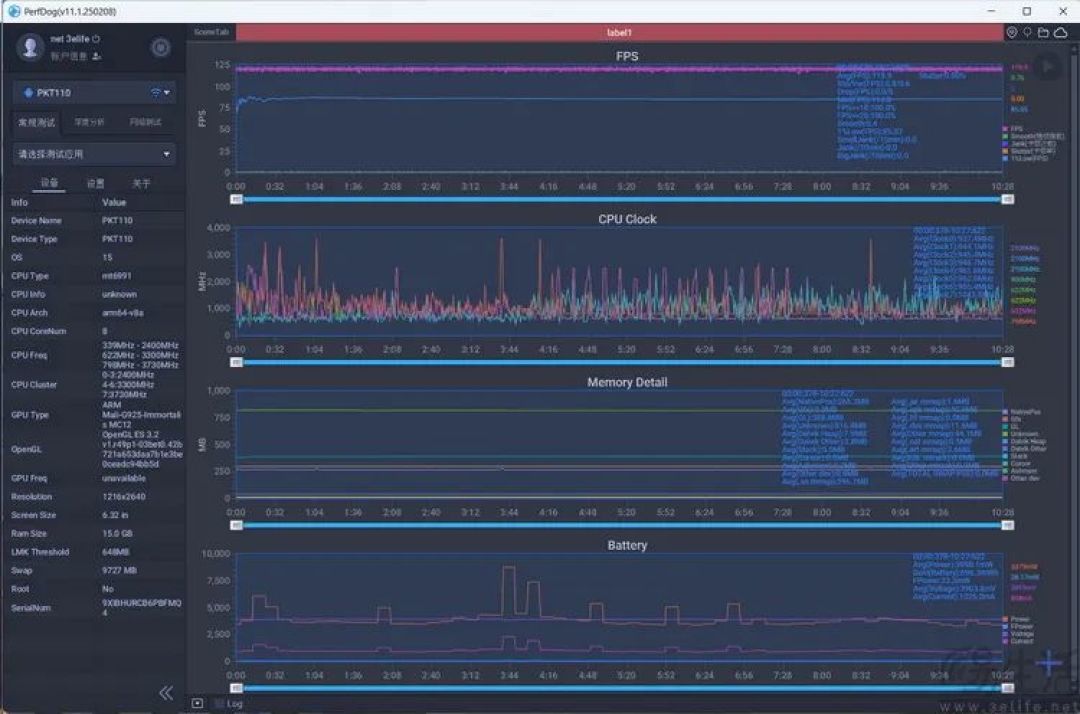The height and width of the screenshot is (714, 1080).
Task: Open the select test application dropdown
Action: coord(95,154)
